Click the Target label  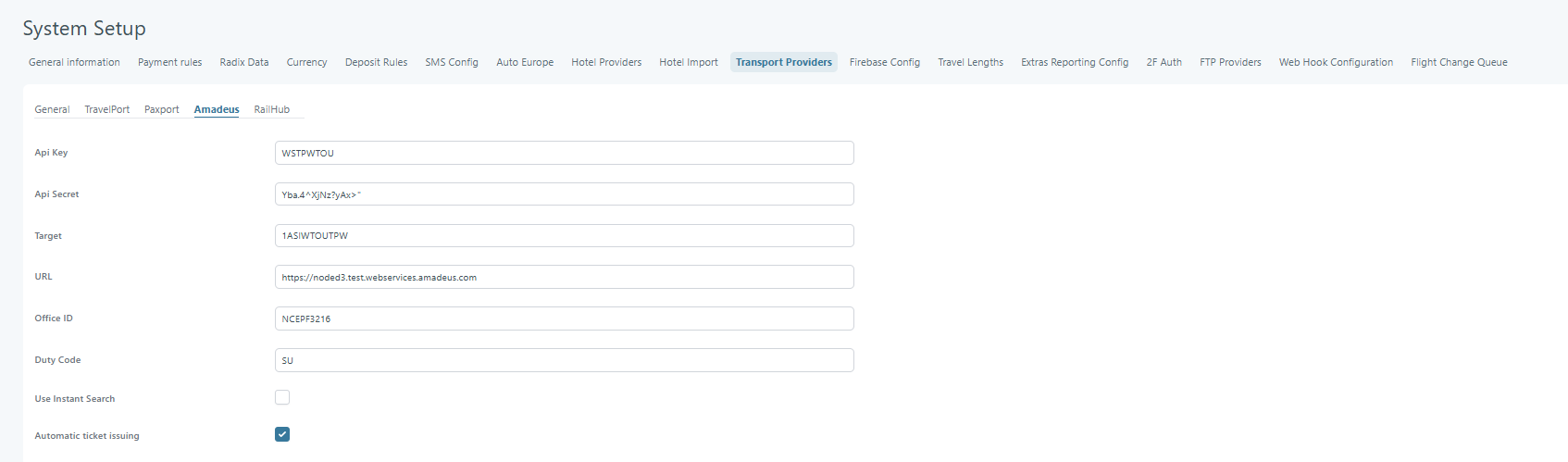(48, 236)
